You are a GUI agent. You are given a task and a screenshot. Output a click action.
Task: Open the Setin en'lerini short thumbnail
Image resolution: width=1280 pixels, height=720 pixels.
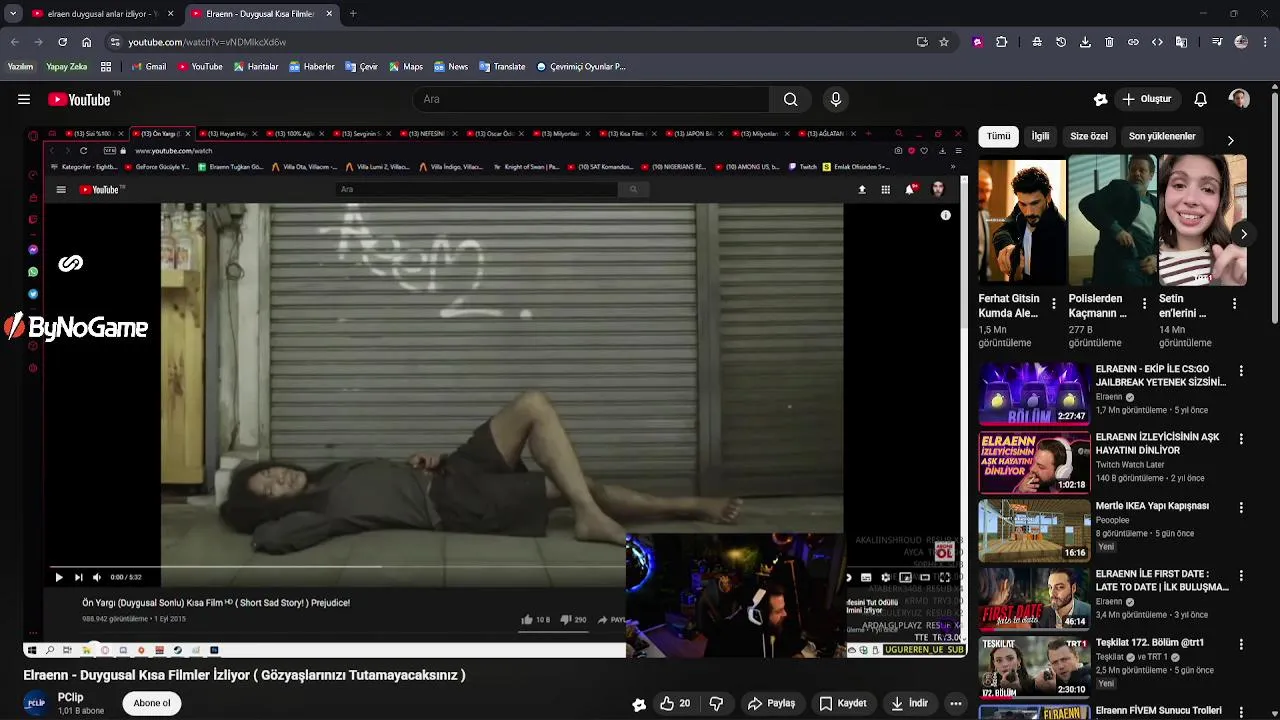pos(1203,220)
